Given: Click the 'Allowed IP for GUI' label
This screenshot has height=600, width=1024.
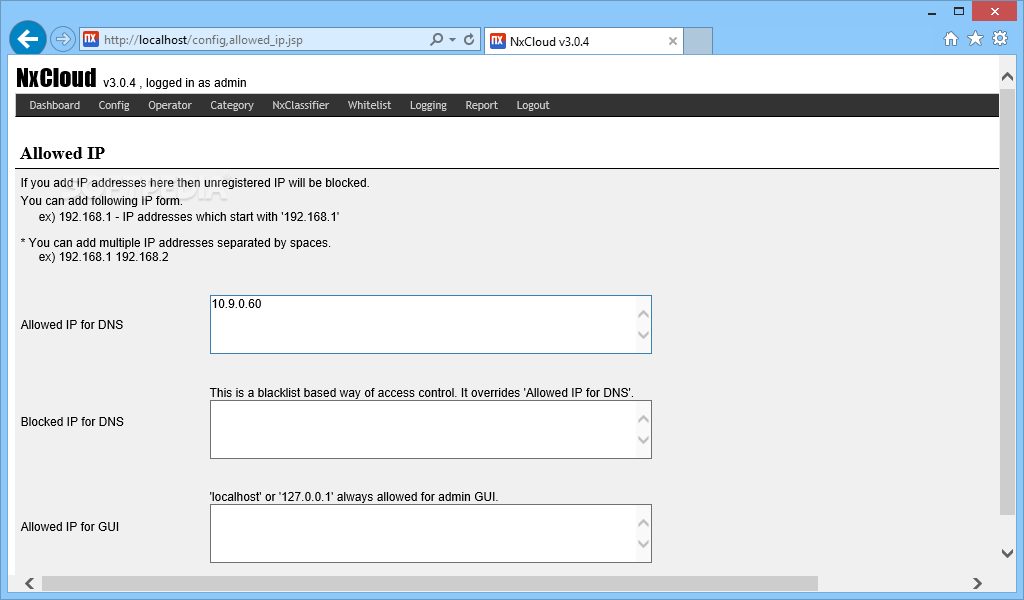Looking at the screenshot, I should point(70,527).
